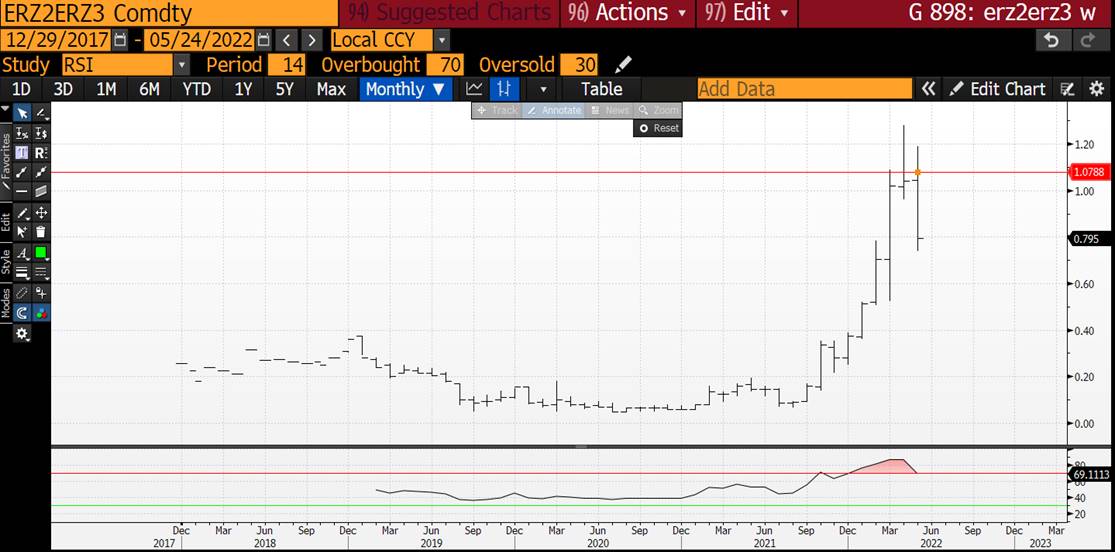The image size is (1115, 552).
Task: Toggle the Annotate mode
Action: (x=553, y=110)
